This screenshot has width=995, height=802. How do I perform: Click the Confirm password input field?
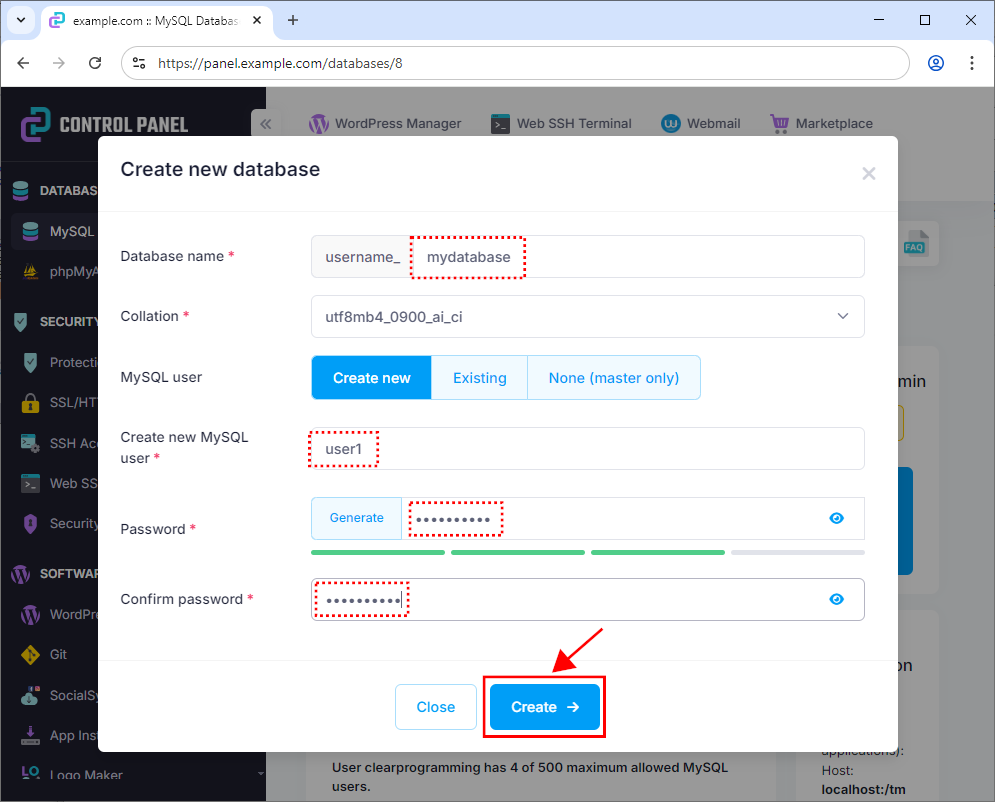point(588,600)
